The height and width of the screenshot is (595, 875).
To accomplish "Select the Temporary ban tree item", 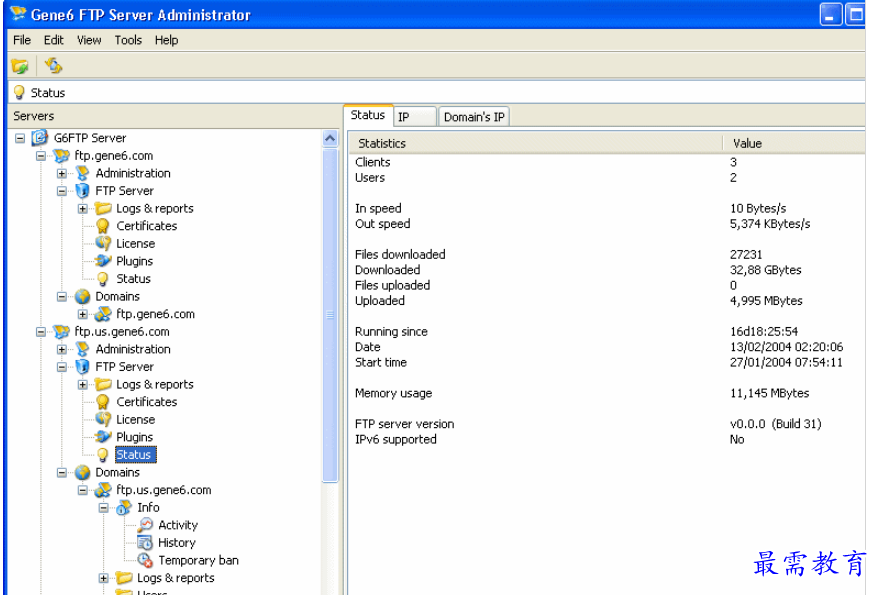I will click(x=198, y=560).
